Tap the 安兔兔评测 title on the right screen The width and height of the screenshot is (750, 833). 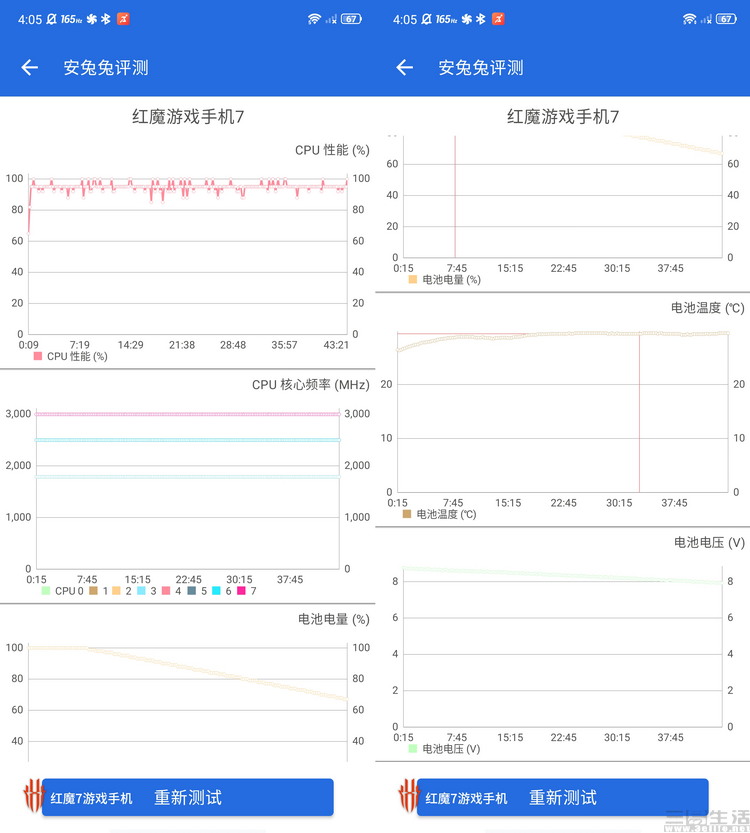(481, 67)
